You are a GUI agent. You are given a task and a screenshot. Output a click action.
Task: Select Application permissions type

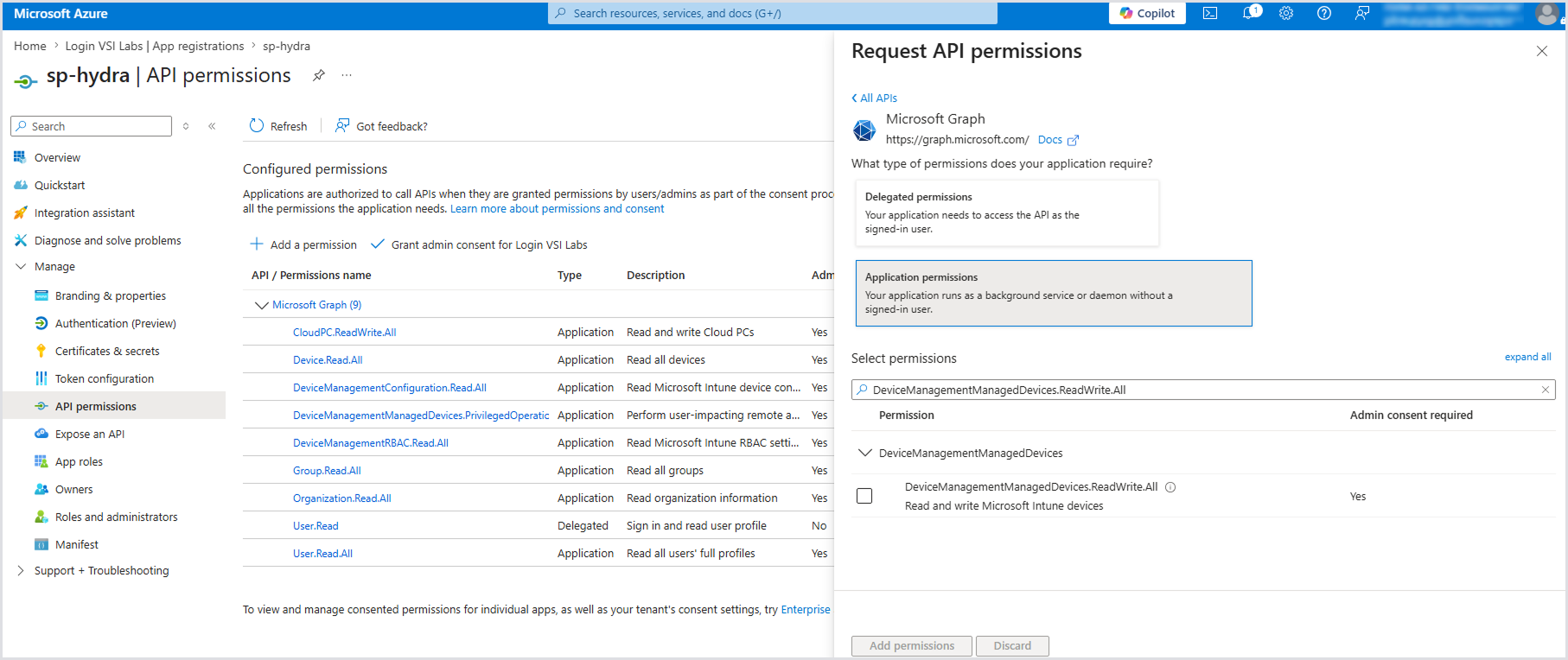click(x=1054, y=294)
